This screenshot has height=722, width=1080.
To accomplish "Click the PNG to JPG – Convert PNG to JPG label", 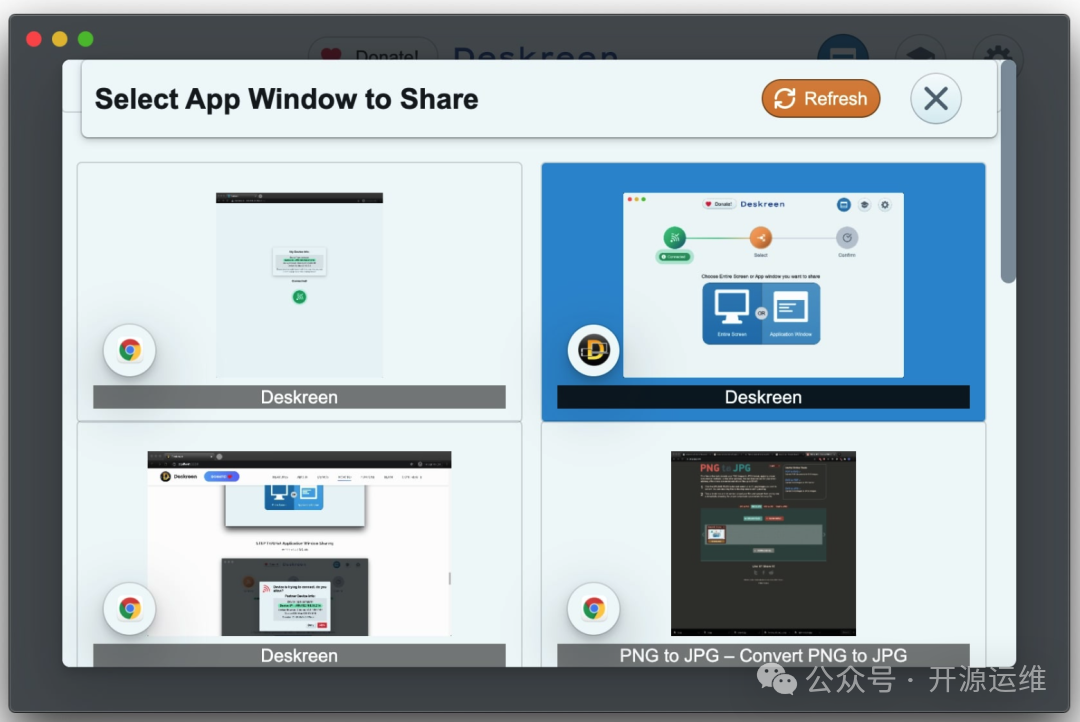I will (x=763, y=655).
